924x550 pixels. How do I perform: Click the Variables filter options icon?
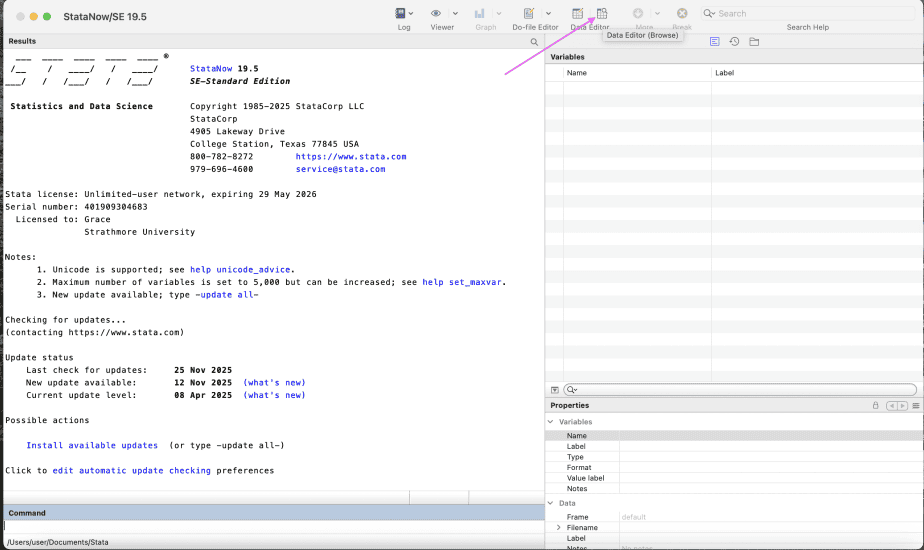(x=555, y=390)
